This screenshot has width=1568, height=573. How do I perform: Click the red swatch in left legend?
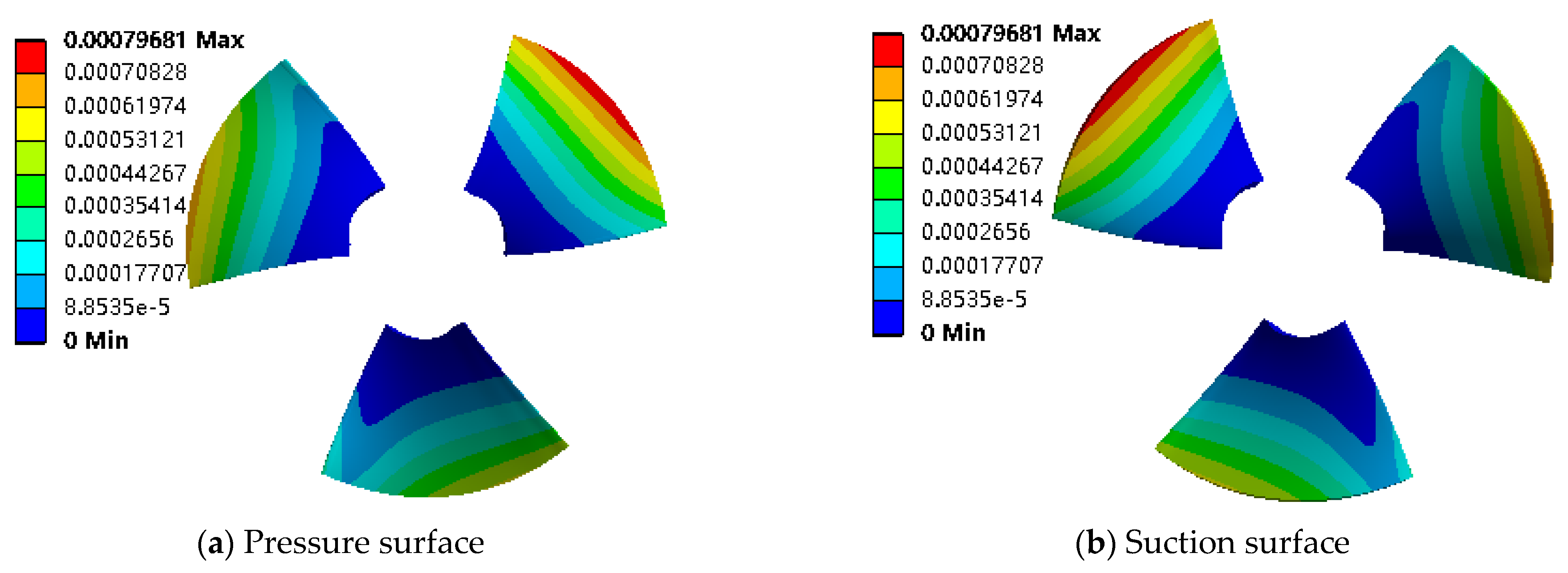coord(30,57)
